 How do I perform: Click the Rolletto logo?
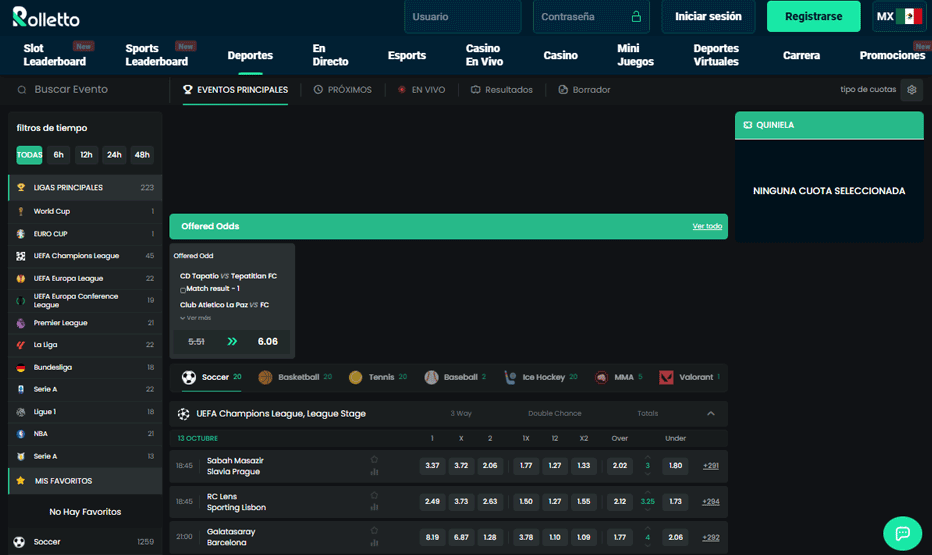(x=46, y=17)
